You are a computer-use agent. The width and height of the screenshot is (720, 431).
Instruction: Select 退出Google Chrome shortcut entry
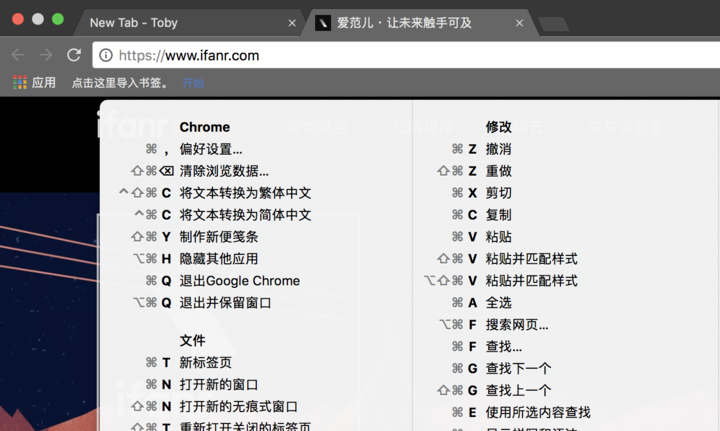point(240,281)
